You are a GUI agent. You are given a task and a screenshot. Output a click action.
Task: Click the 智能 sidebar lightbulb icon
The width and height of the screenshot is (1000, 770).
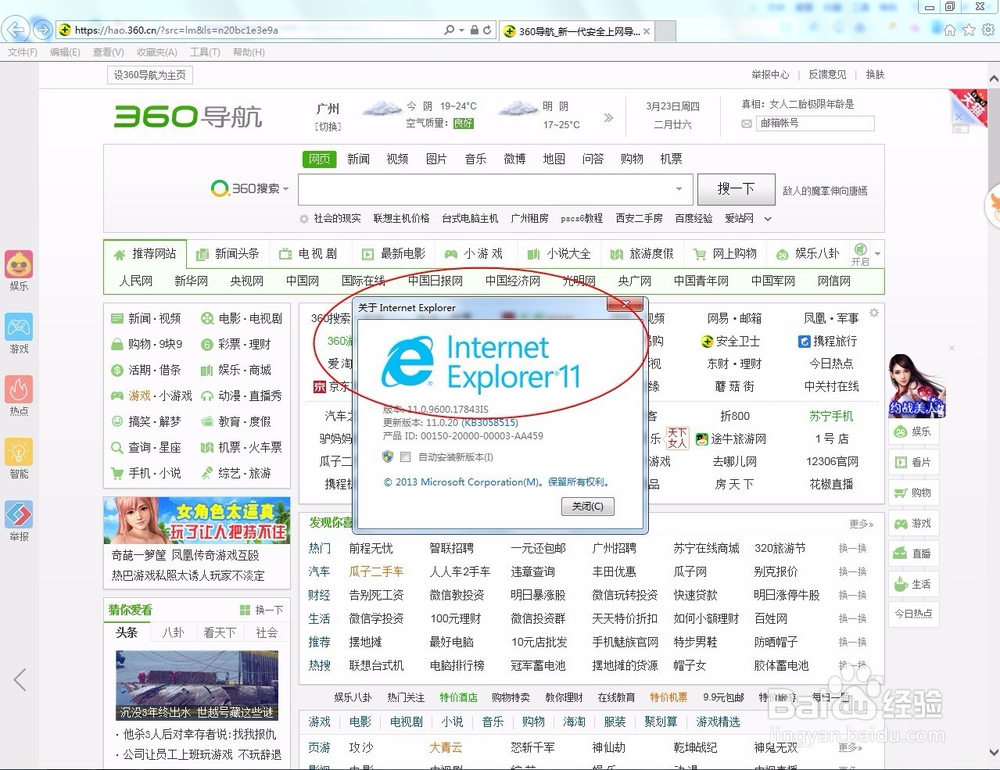click(x=18, y=452)
